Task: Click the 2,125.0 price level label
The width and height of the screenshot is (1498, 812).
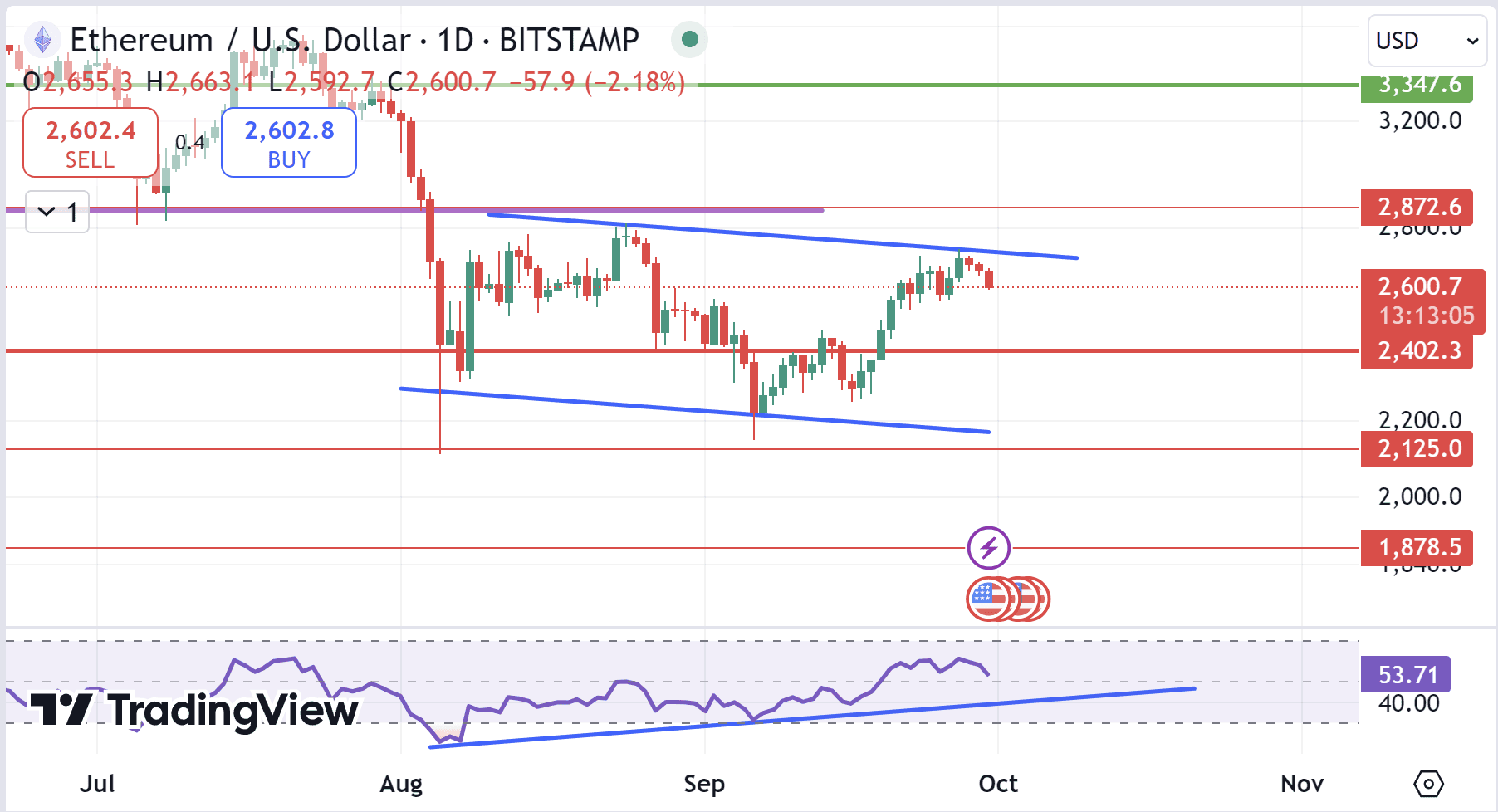Action: 1417,449
